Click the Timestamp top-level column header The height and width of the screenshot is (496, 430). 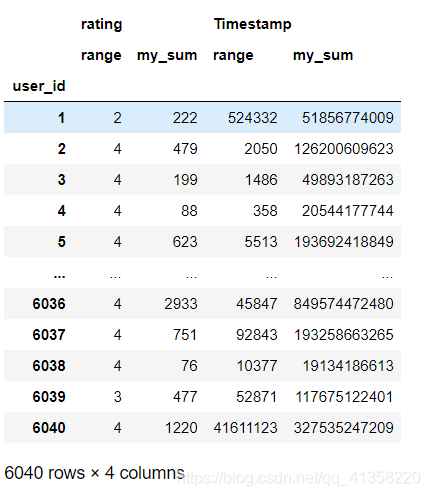coord(253,24)
